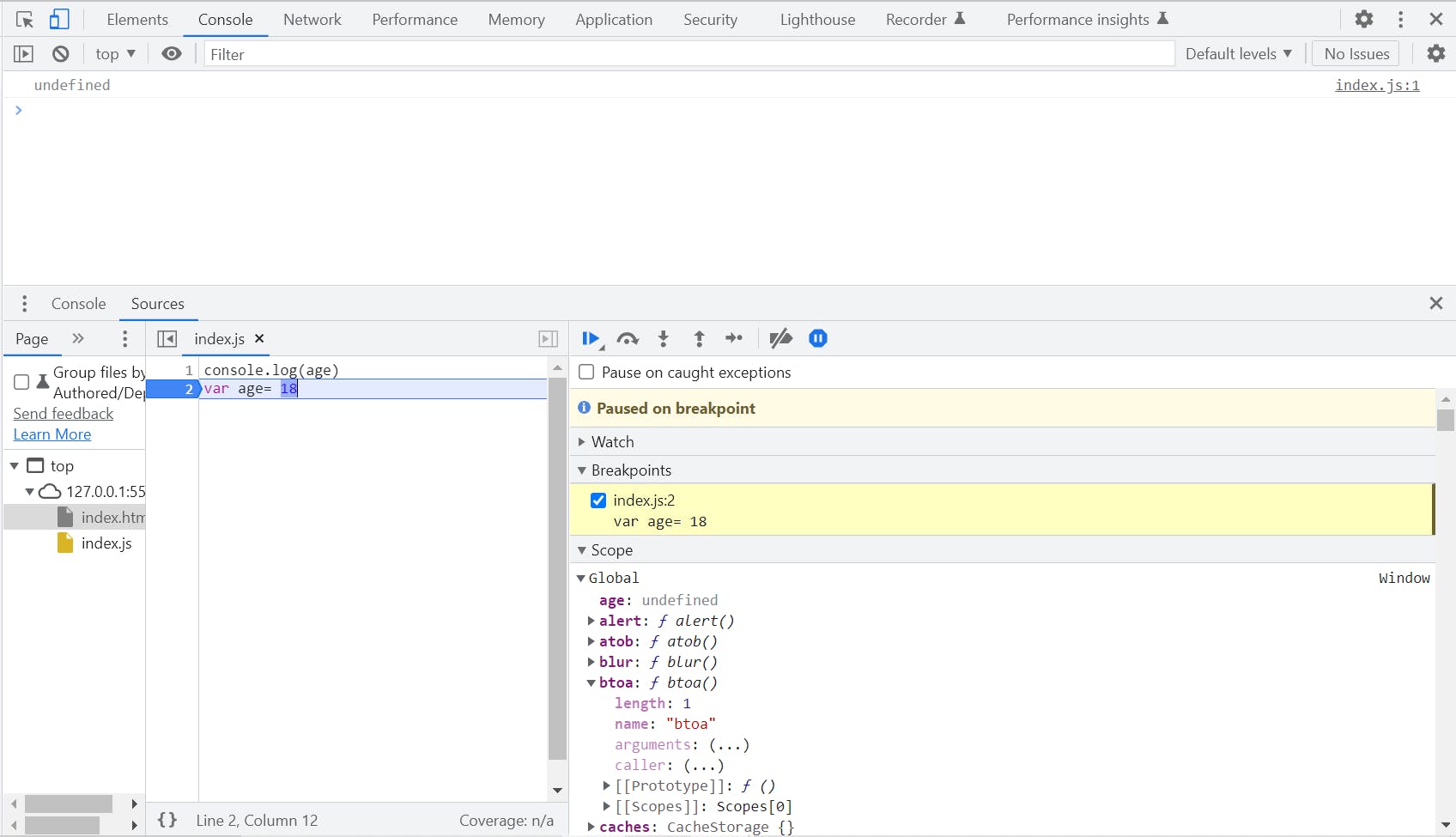1456x837 pixels.
Task: Hide the navigator pane toggle icon
Action: coord(167,339)
